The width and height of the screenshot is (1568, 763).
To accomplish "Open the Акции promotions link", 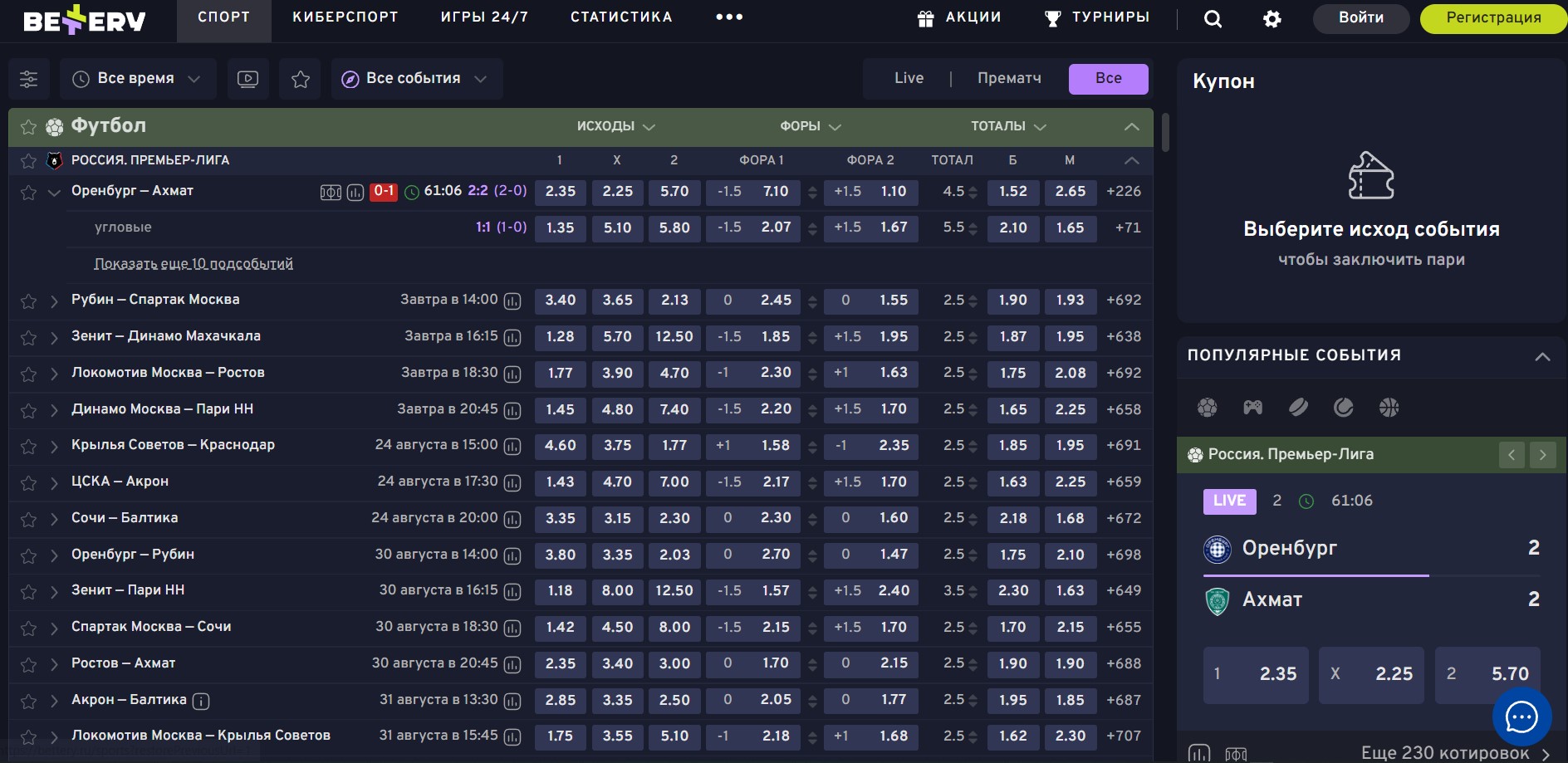I will 959,17.
